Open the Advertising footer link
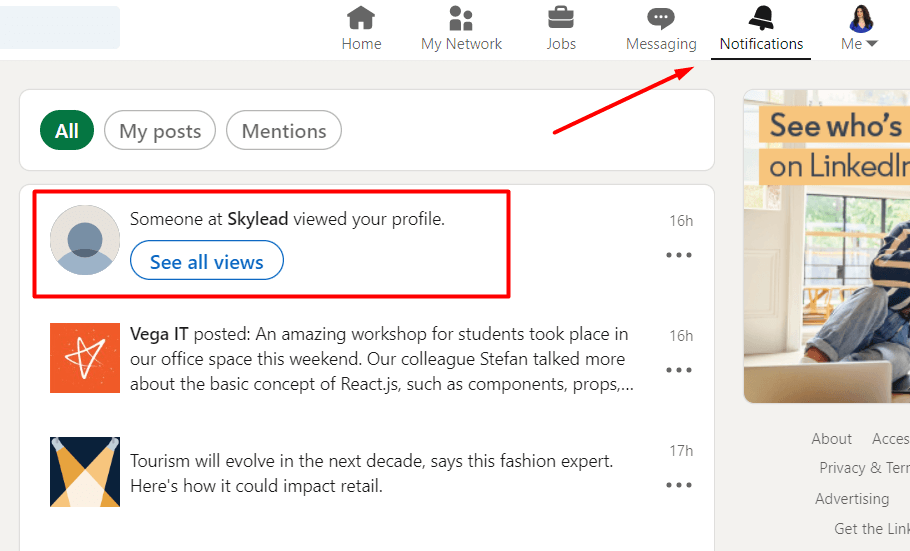This screenshot has width=910, height=551. coord(851,498)
